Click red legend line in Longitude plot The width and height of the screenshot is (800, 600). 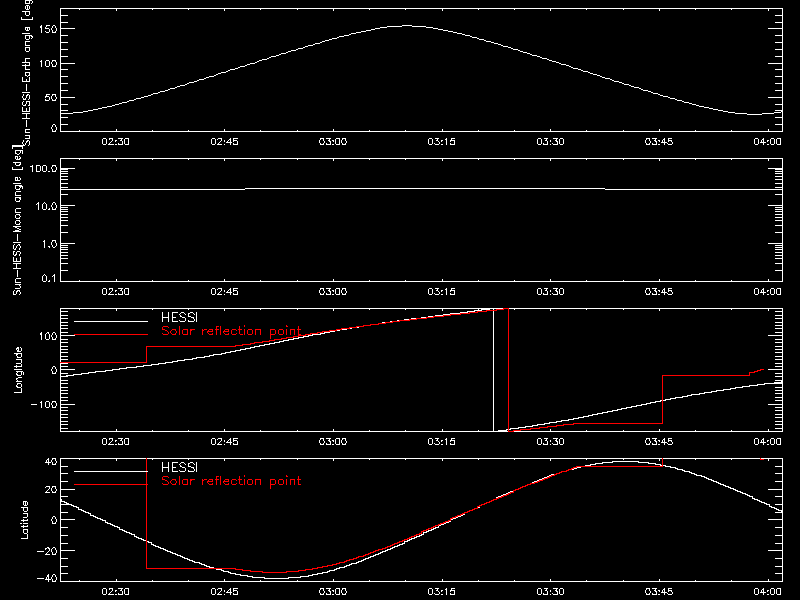(x=111, y=335)
